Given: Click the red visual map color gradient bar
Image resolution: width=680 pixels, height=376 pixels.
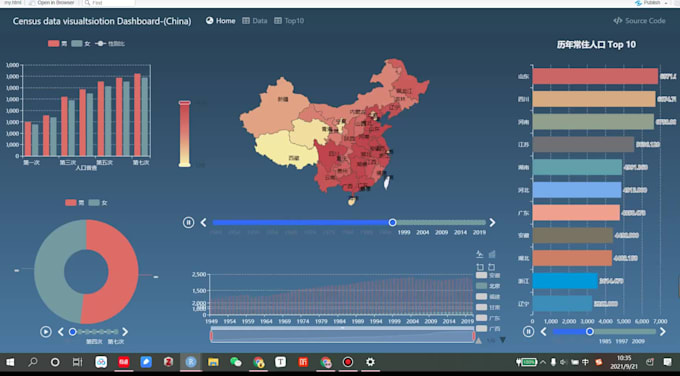Looking at the screenshot, I should (185, 134).
